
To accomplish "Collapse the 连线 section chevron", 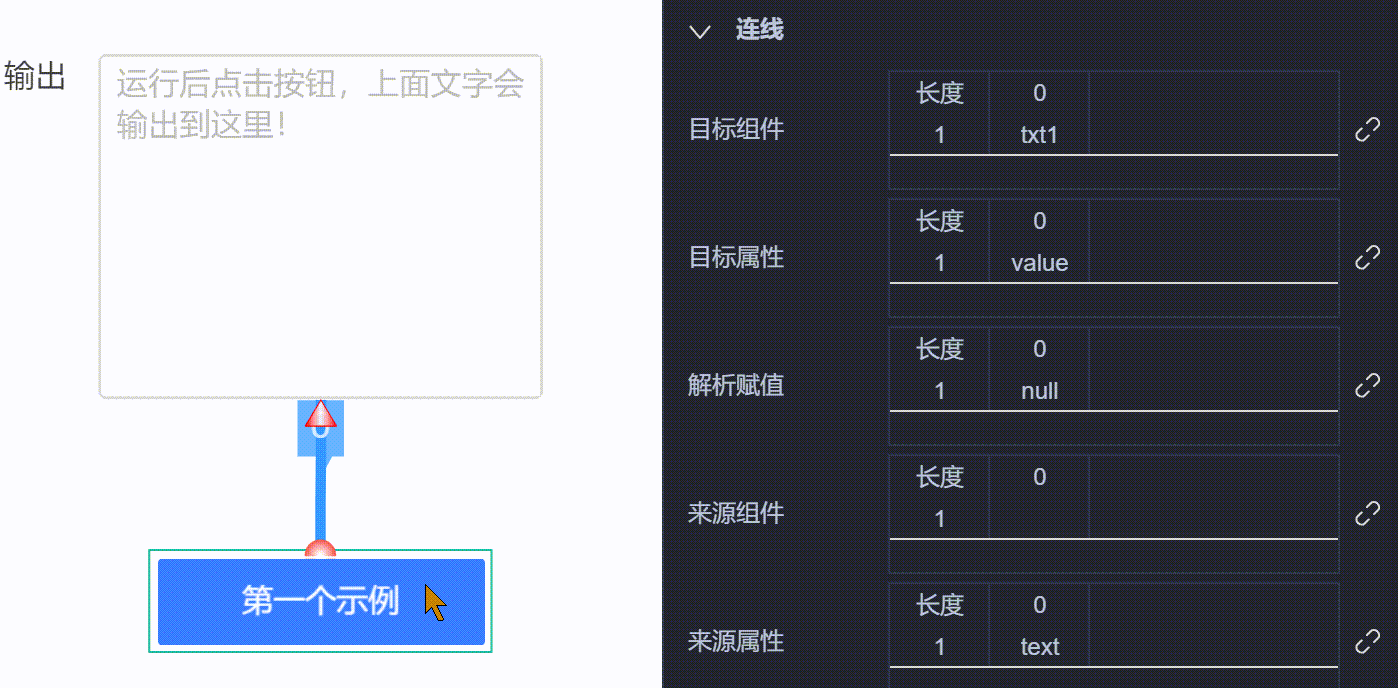I will pos(700,31).
